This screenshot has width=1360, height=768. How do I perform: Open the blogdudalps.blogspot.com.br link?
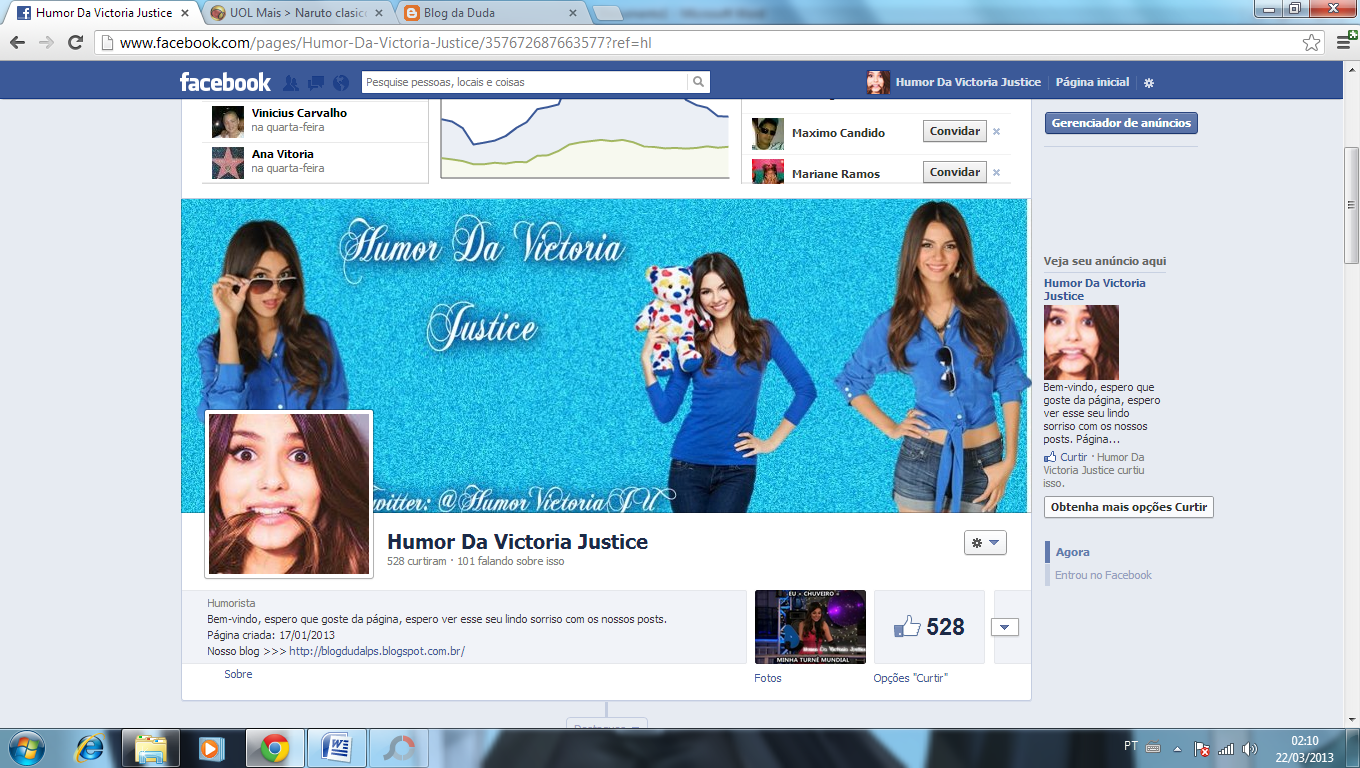[x=377, y=651]
